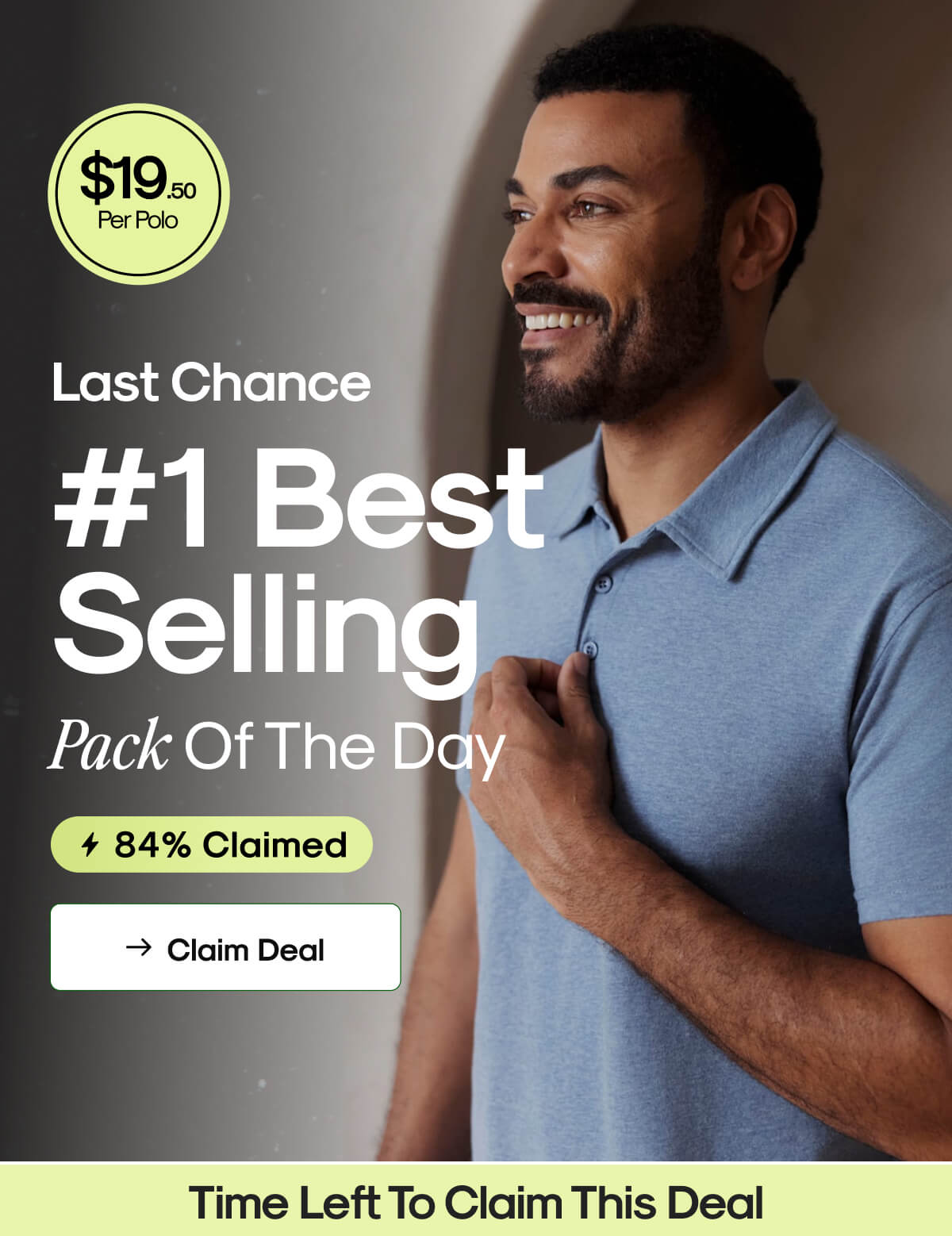
Task: Click the Claim Deal button
Action: coord(225,946)
